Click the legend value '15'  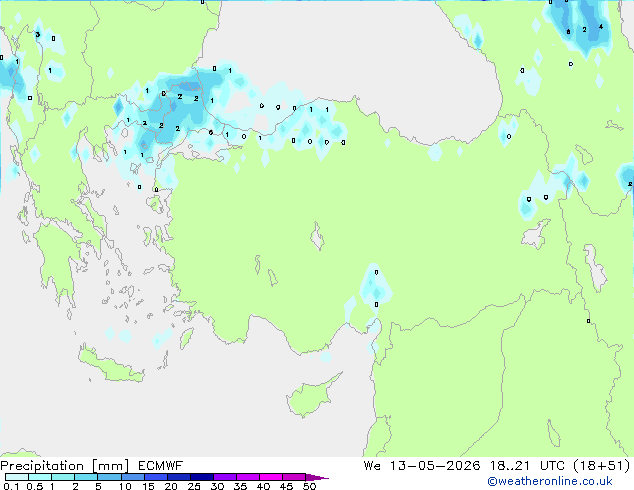click(x=148, y=486)
